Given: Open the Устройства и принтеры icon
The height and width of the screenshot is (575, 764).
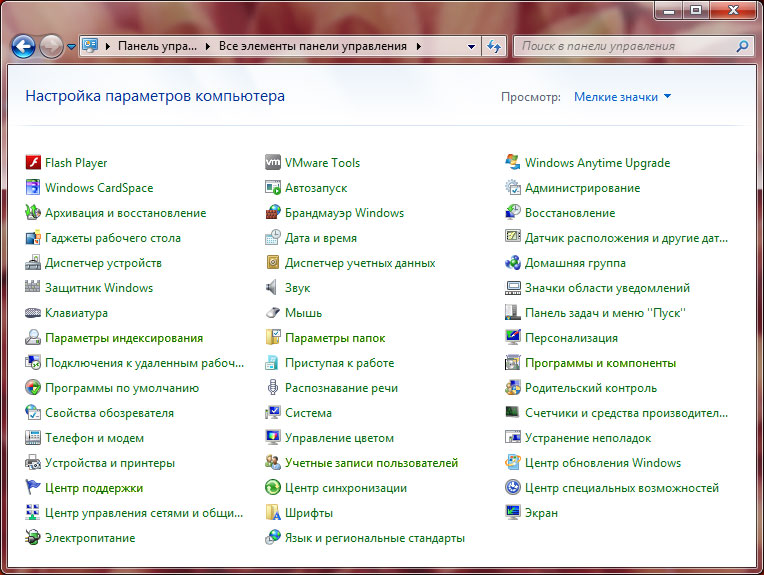Looking at the screenshot, I should [33, 462].
